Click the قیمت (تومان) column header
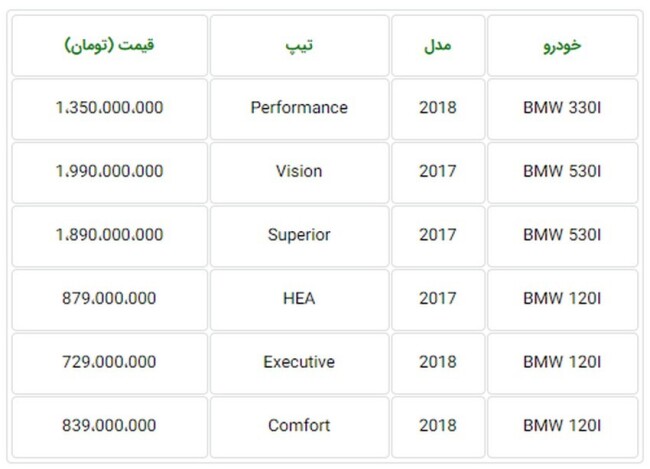650x469 pixels. [109, 46]
